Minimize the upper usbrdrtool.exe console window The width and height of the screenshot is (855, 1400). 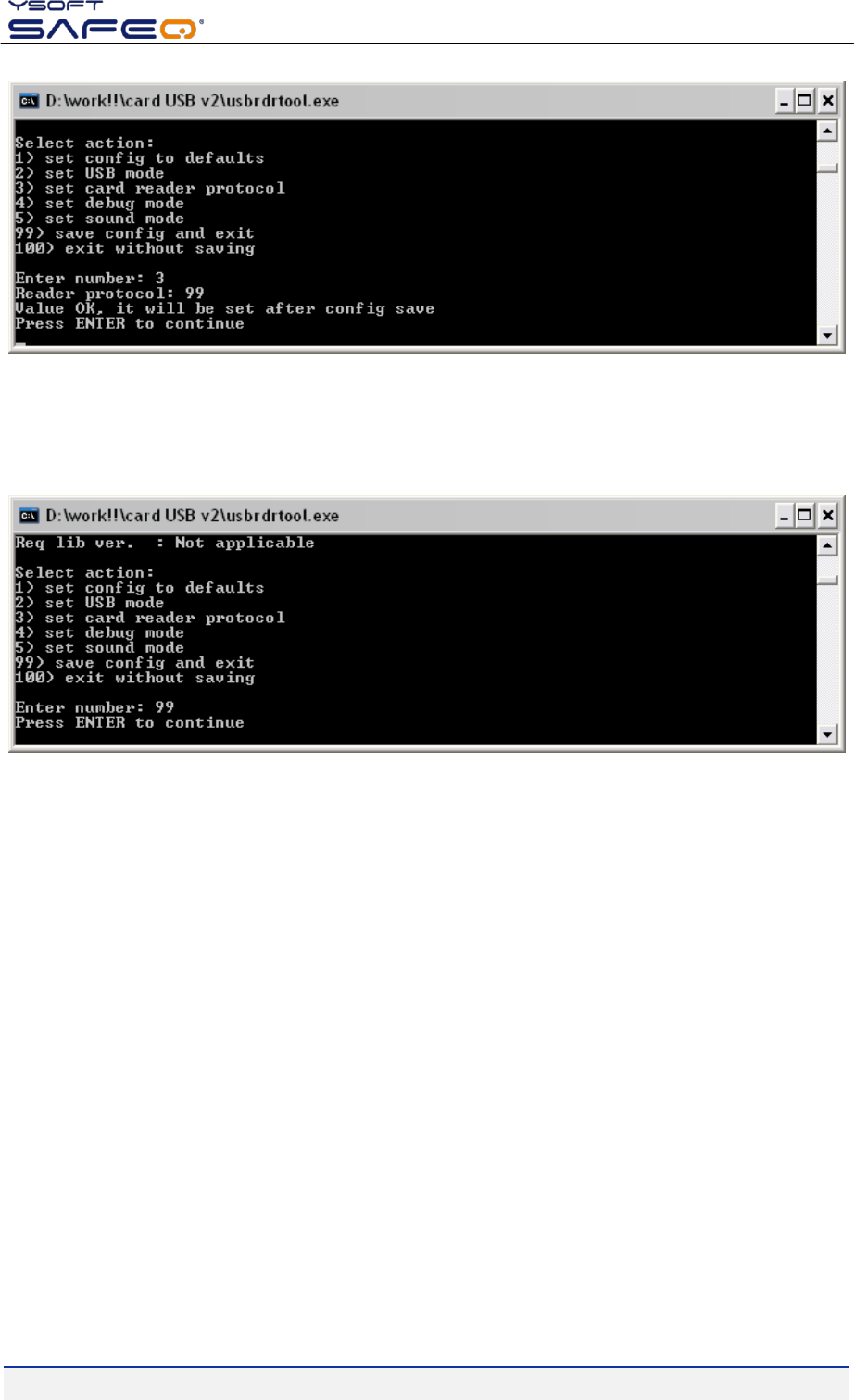[785, 101]
